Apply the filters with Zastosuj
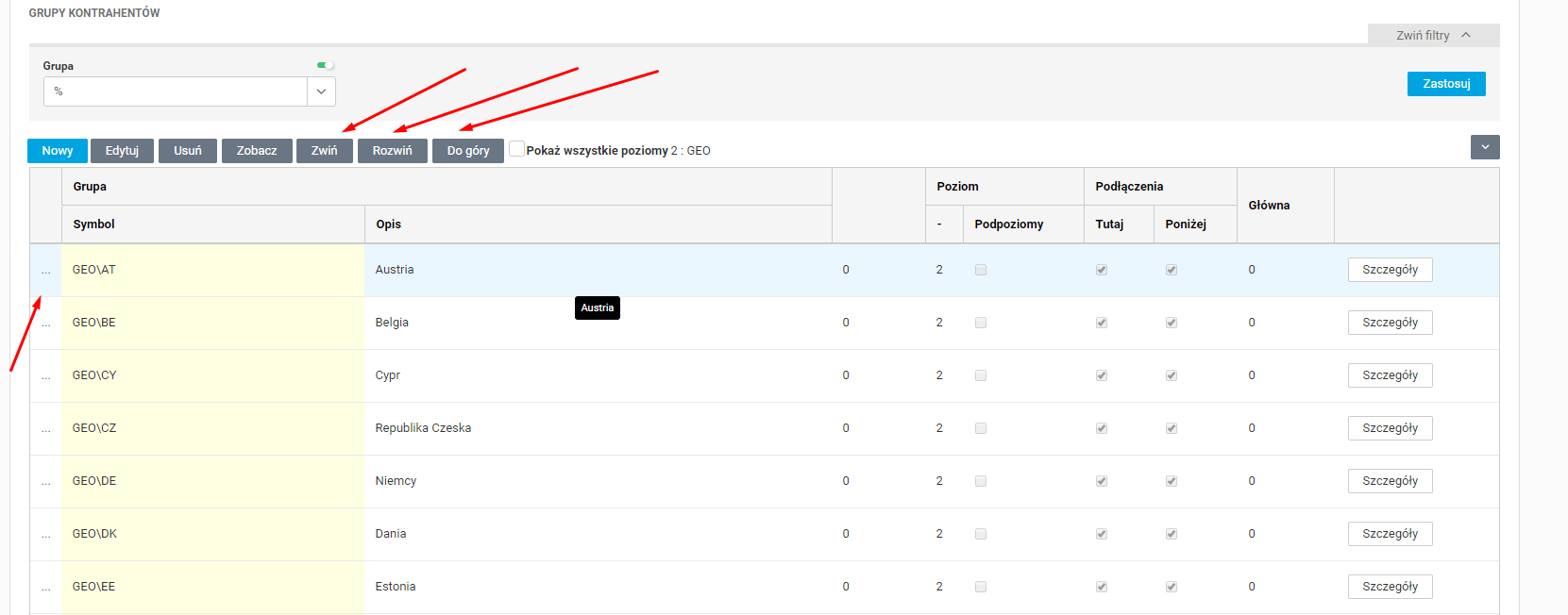The height and width of the screenshot is (615, 1568). [1446, 84]
